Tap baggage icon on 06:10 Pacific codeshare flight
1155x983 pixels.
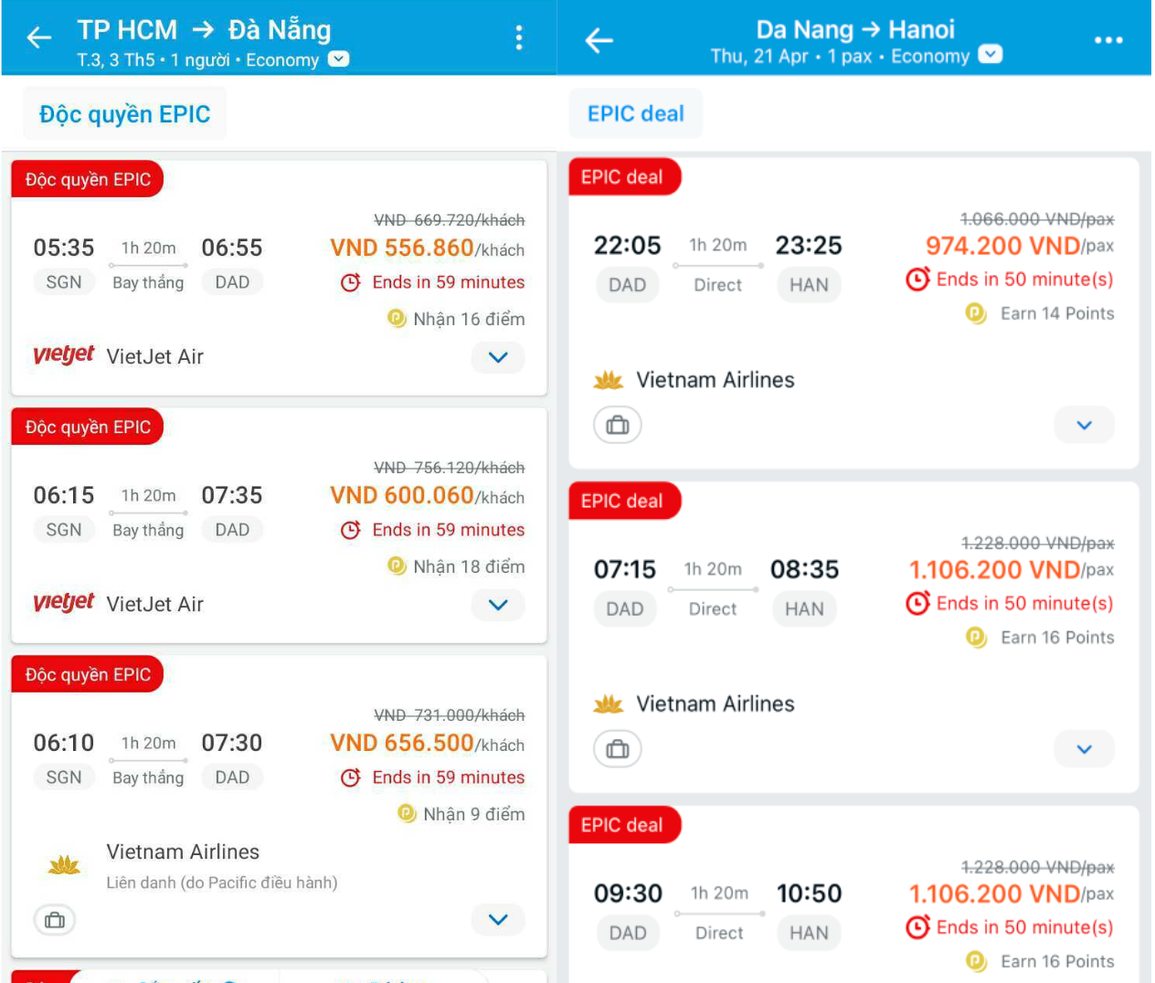tap(55, 920)
